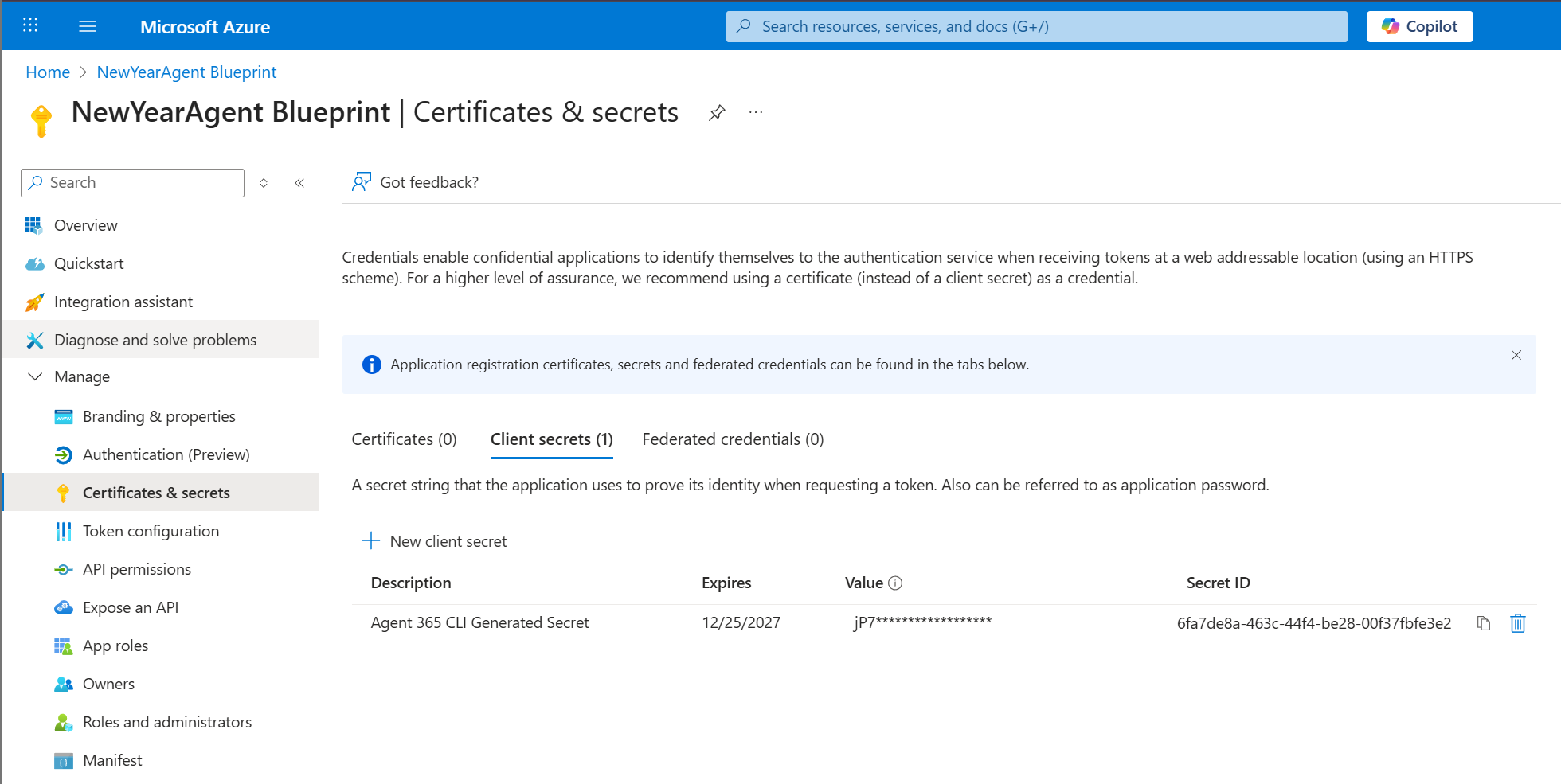
Task: Dismiss the information banner
Action: pos(1516,355)
